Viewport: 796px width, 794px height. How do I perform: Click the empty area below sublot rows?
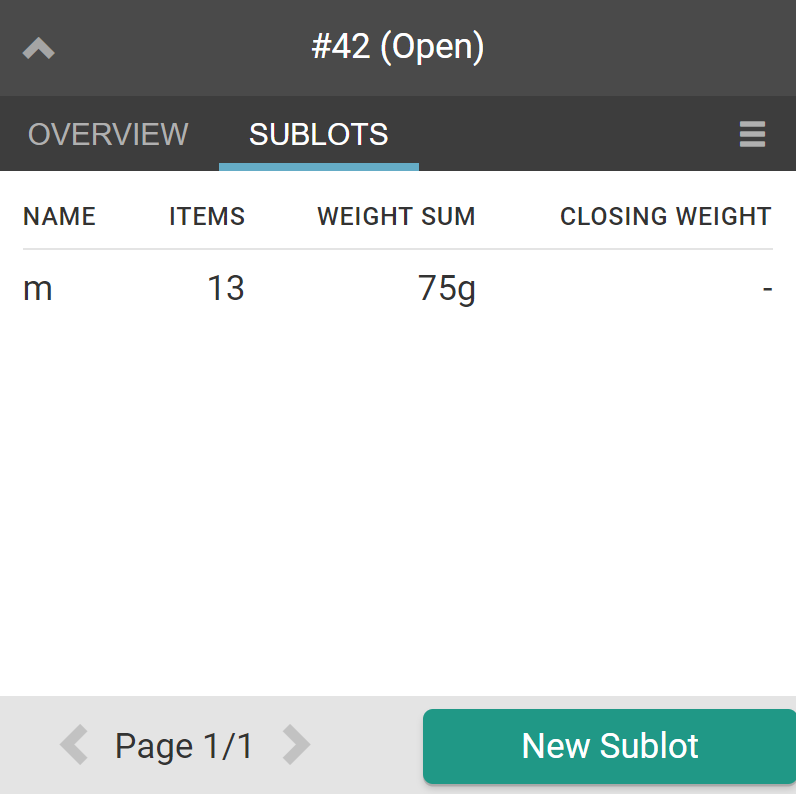398,500
